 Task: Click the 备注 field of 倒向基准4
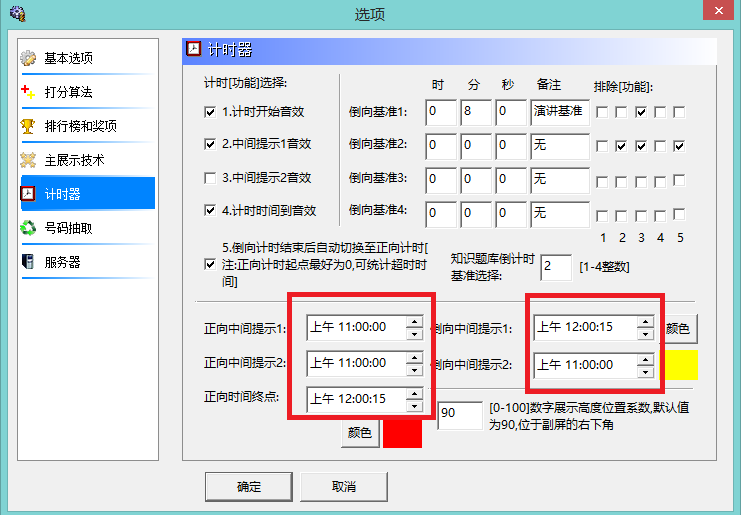coord(560,215)
